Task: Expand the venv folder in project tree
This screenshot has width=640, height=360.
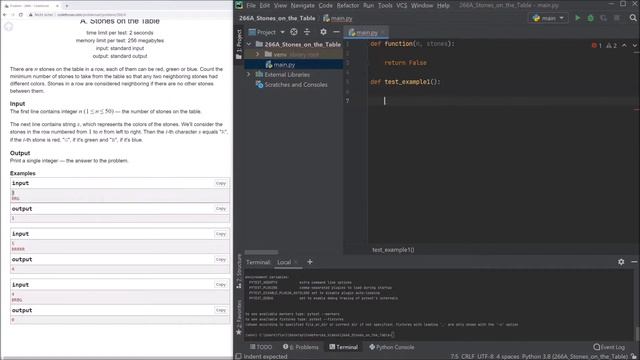Action: (258, 54)
